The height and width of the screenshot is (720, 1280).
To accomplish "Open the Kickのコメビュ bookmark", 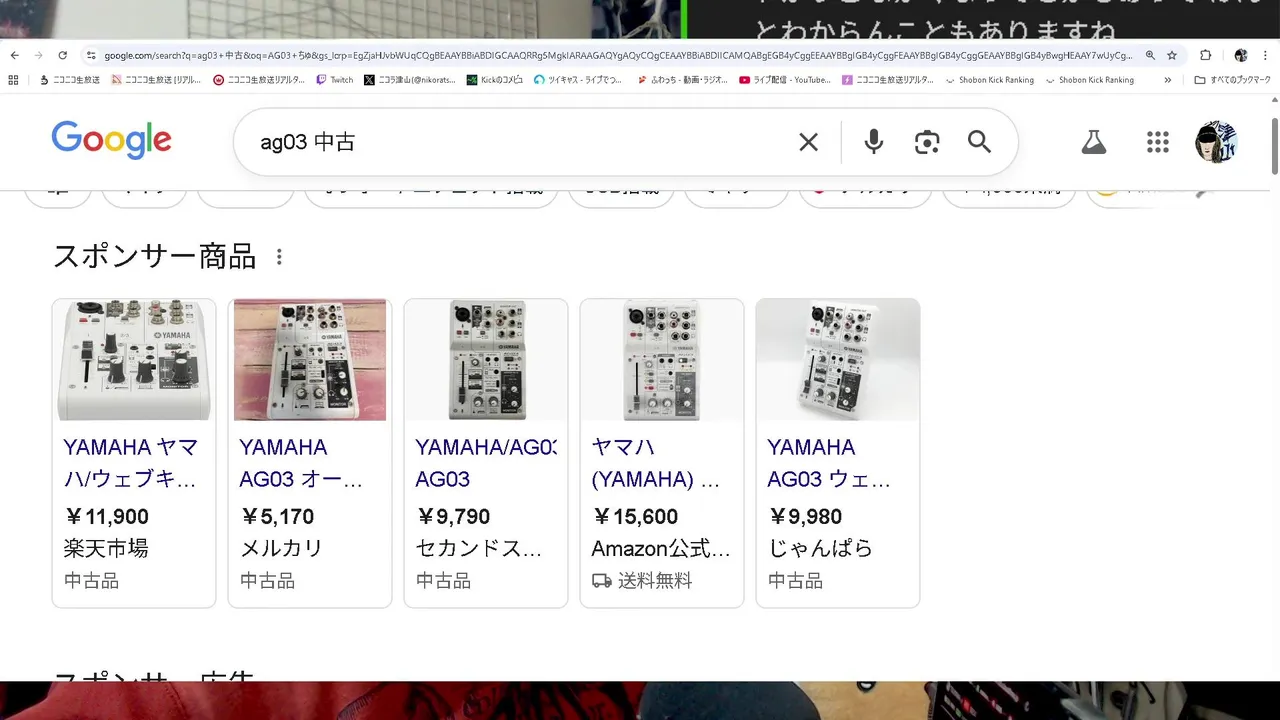I will tap(495, 80).
